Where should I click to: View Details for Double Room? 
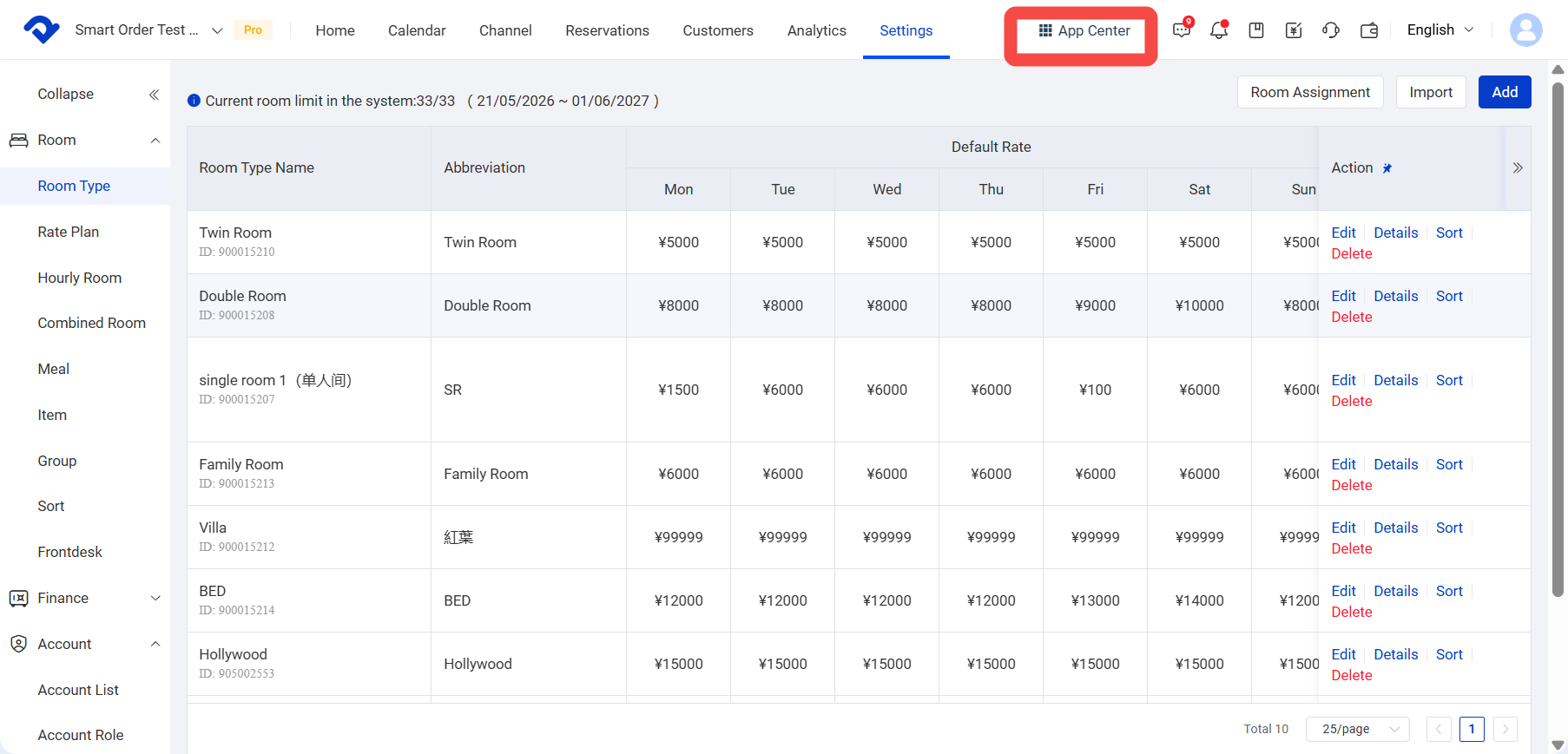click(1396, 296)
